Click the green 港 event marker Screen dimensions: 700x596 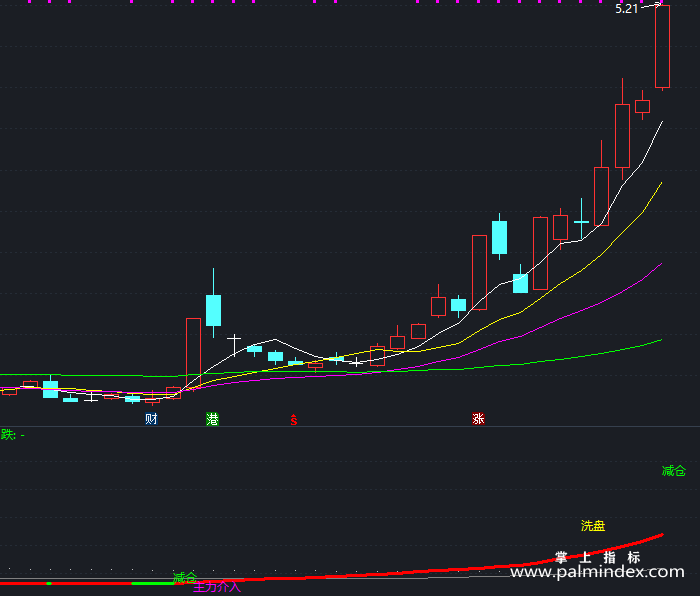tap(212, 419)
